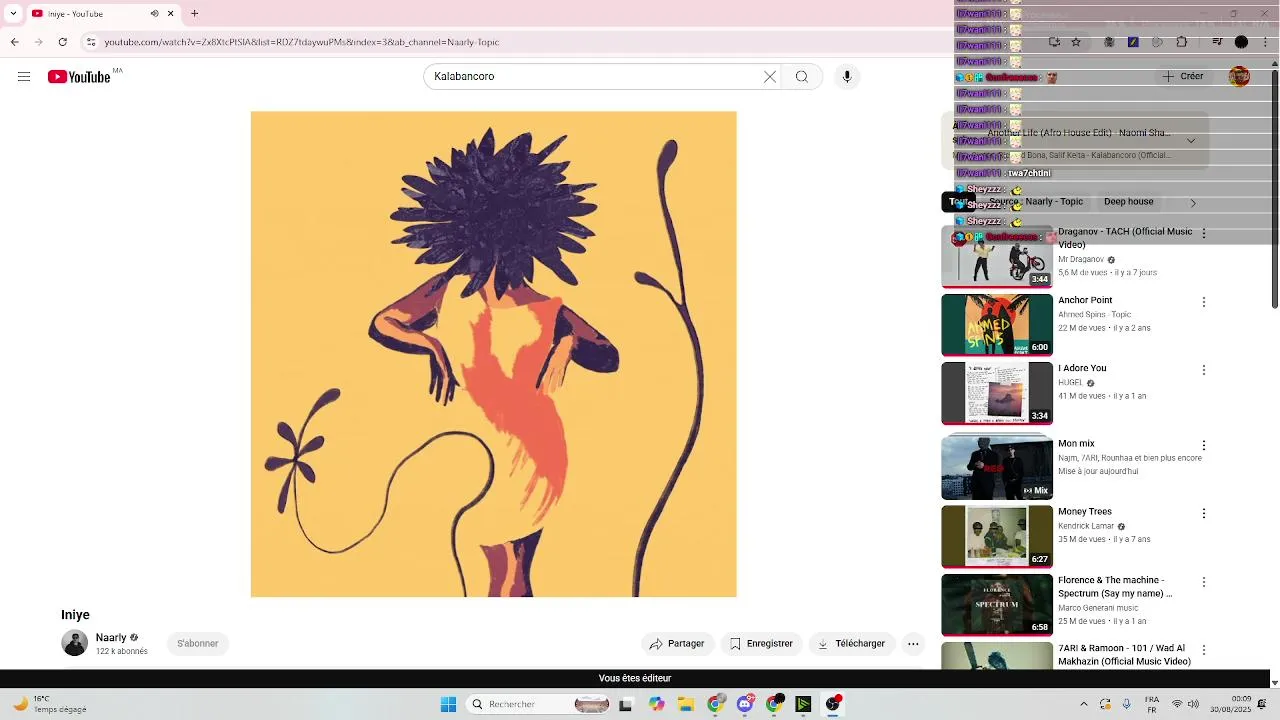Open the Anchor Point thumbnail
Viewport: 1280px width, 720px height.
coord(997,325)
